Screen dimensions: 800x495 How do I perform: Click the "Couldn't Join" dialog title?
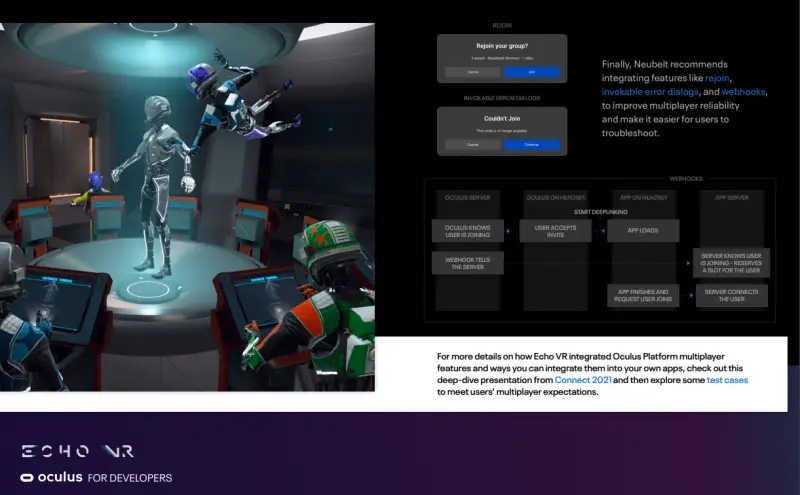[x=502, y=118]
